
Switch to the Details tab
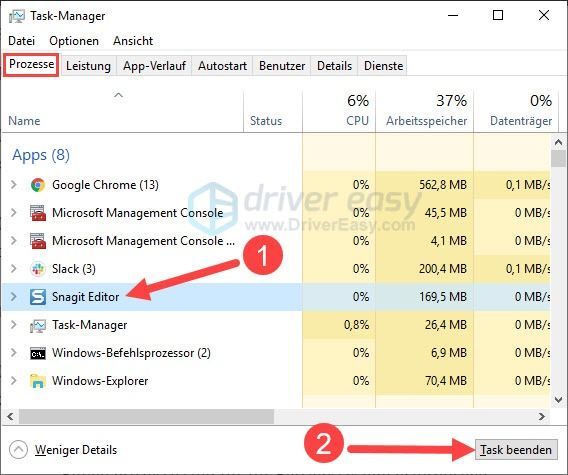point(334,66)
